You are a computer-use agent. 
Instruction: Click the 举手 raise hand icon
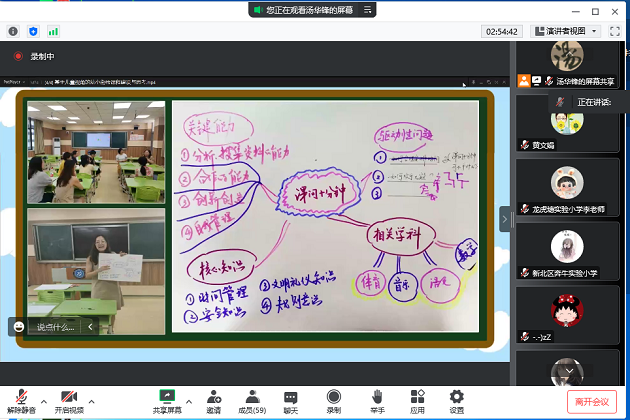point(377,401)
